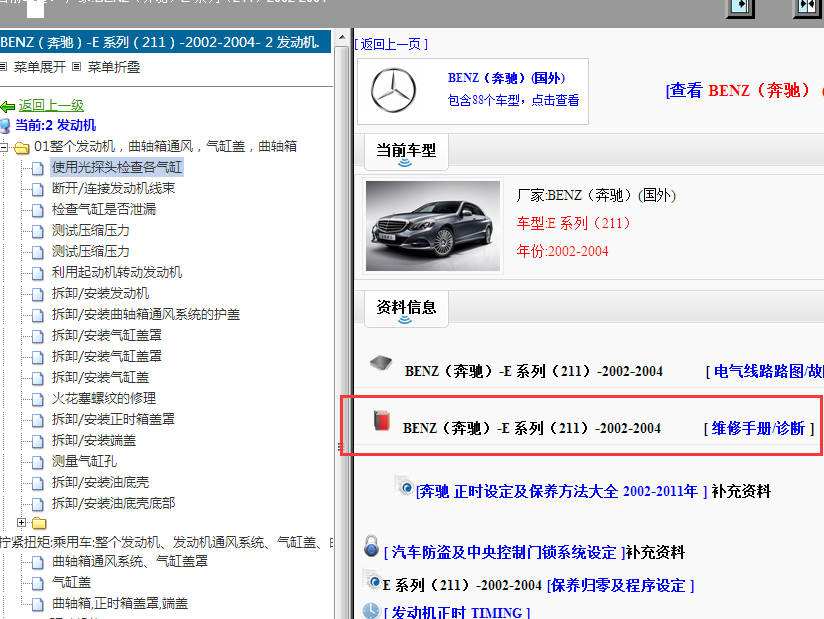Screen dimensions: 824x619
Task: Open 汽车防盗及中央控制门锁系统设定 link
Action: [504, 553]
